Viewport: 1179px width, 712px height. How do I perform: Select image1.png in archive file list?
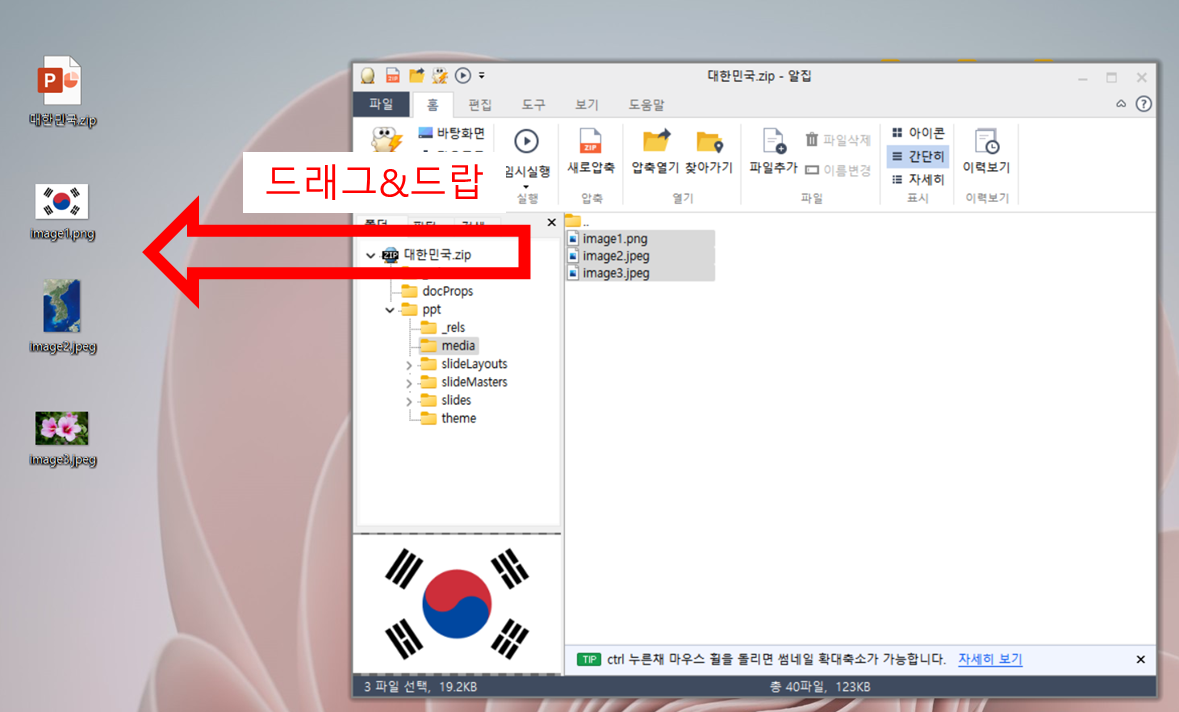point(640,238)
